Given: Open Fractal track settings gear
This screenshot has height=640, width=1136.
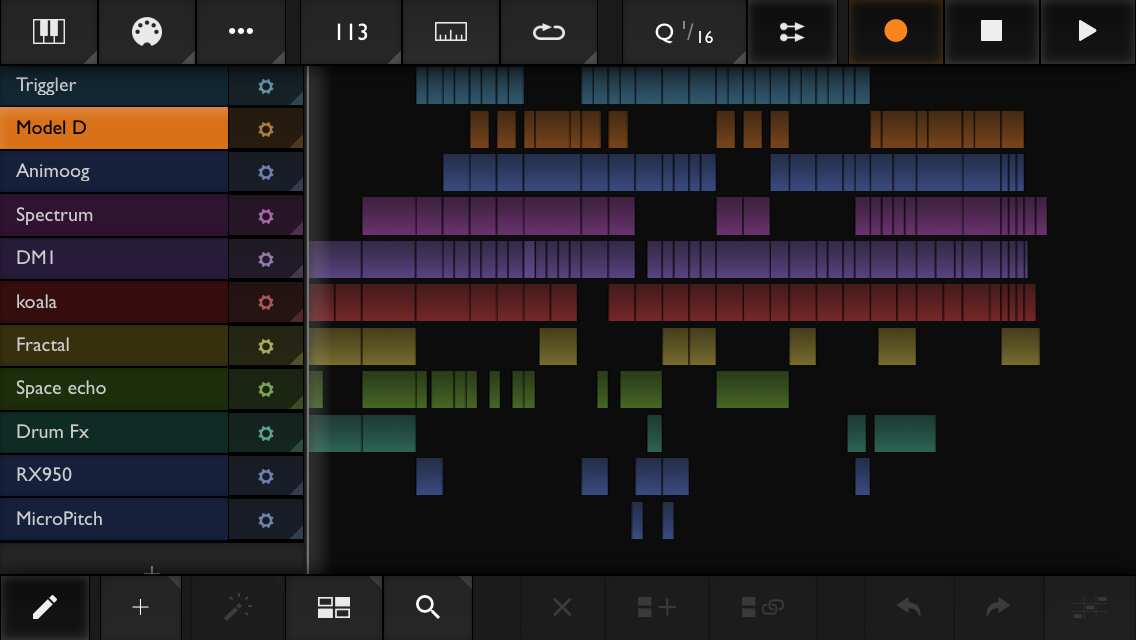Looking at the screenshot, I should [266, 346].
